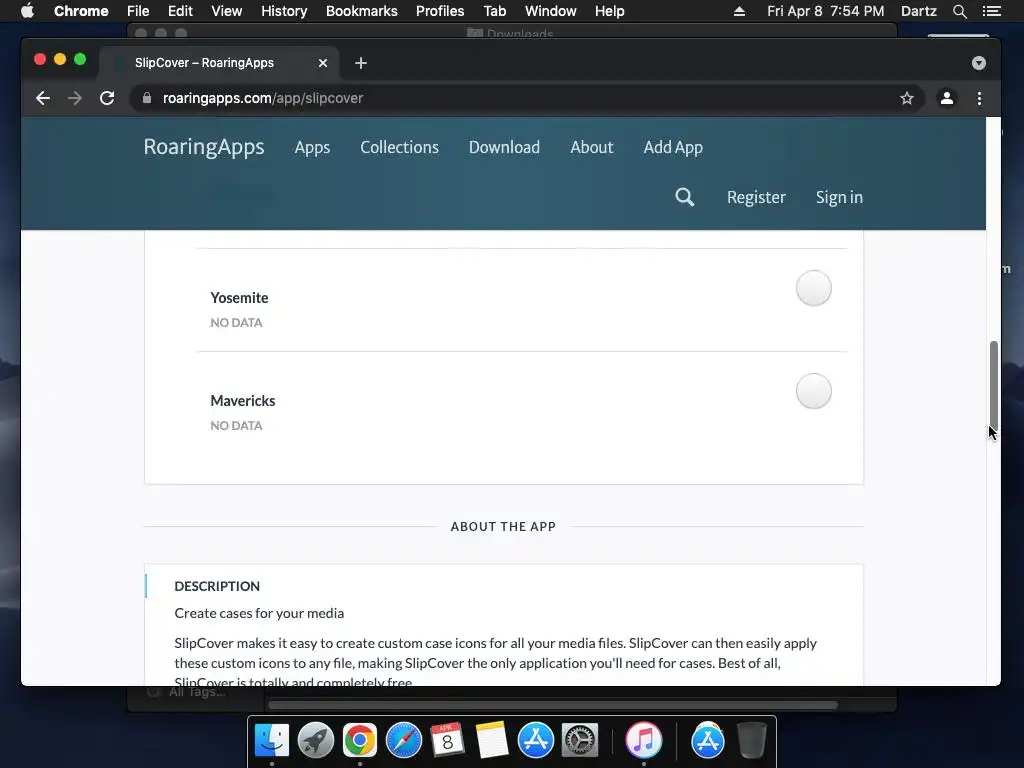The height and width of the screenshot is (768, 1024).
Task: Open the File menu
Action: [x=138, y=11]
